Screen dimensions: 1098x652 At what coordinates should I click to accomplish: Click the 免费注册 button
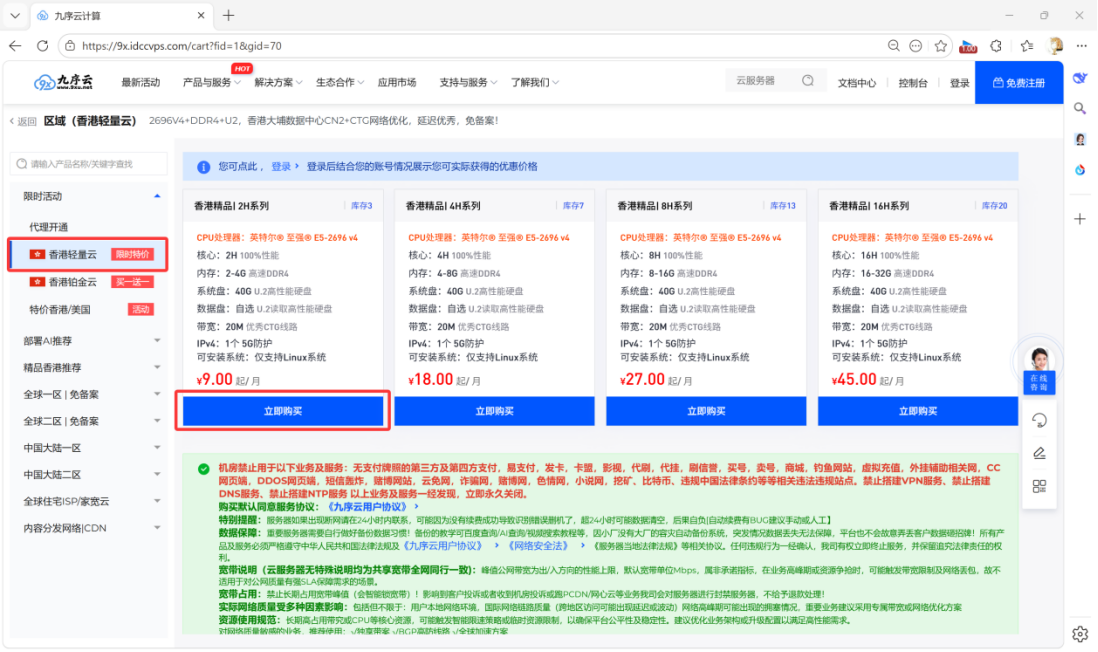point(1019,83)
